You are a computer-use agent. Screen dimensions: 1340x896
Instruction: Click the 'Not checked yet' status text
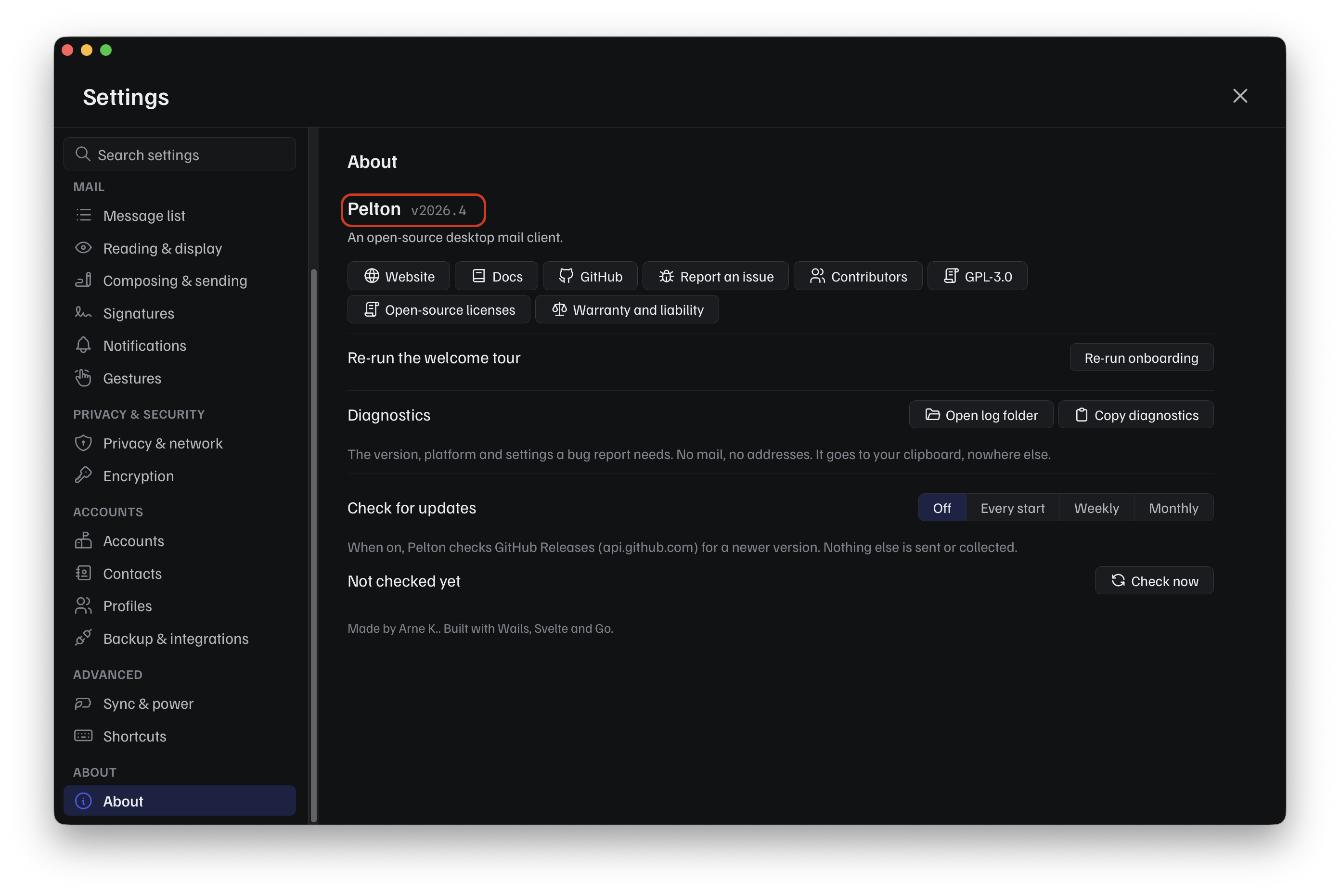point(403,581)
